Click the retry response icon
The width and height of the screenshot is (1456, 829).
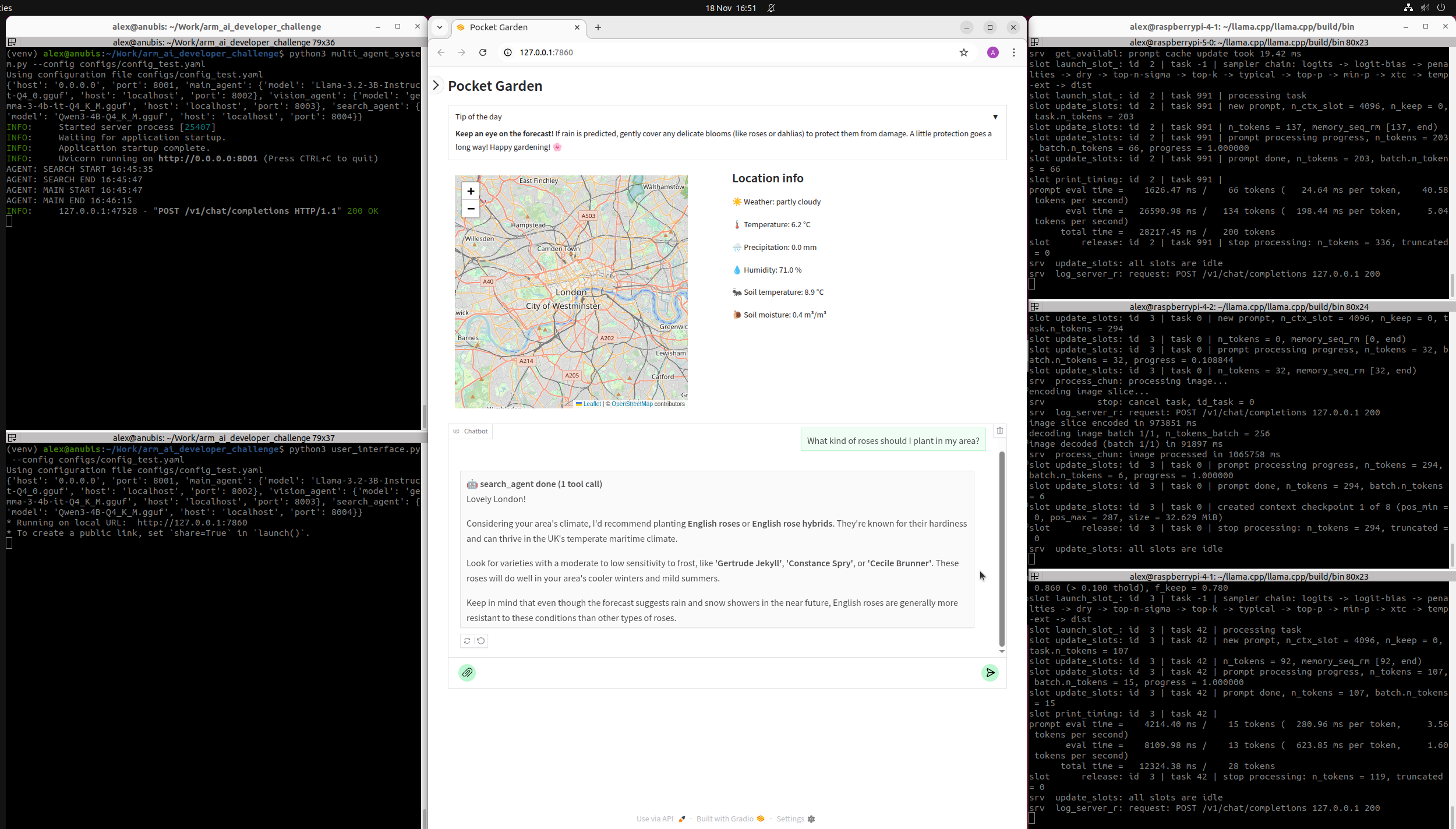click(467, 641)
